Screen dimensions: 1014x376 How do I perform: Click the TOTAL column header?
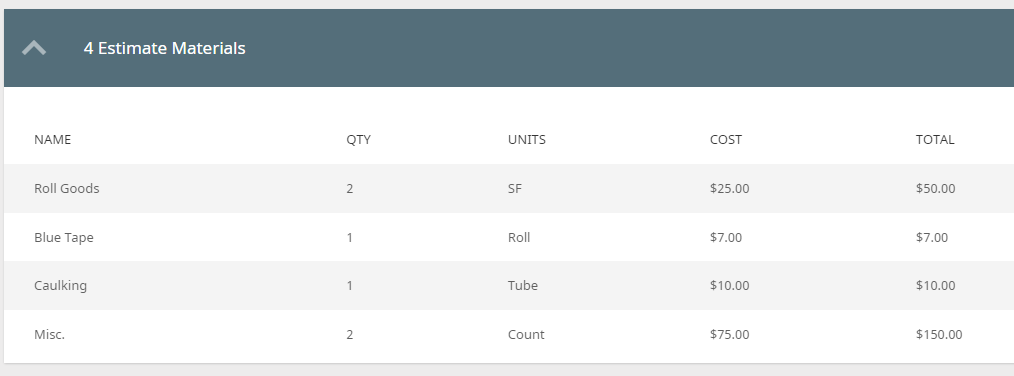[x=934, y=140]
